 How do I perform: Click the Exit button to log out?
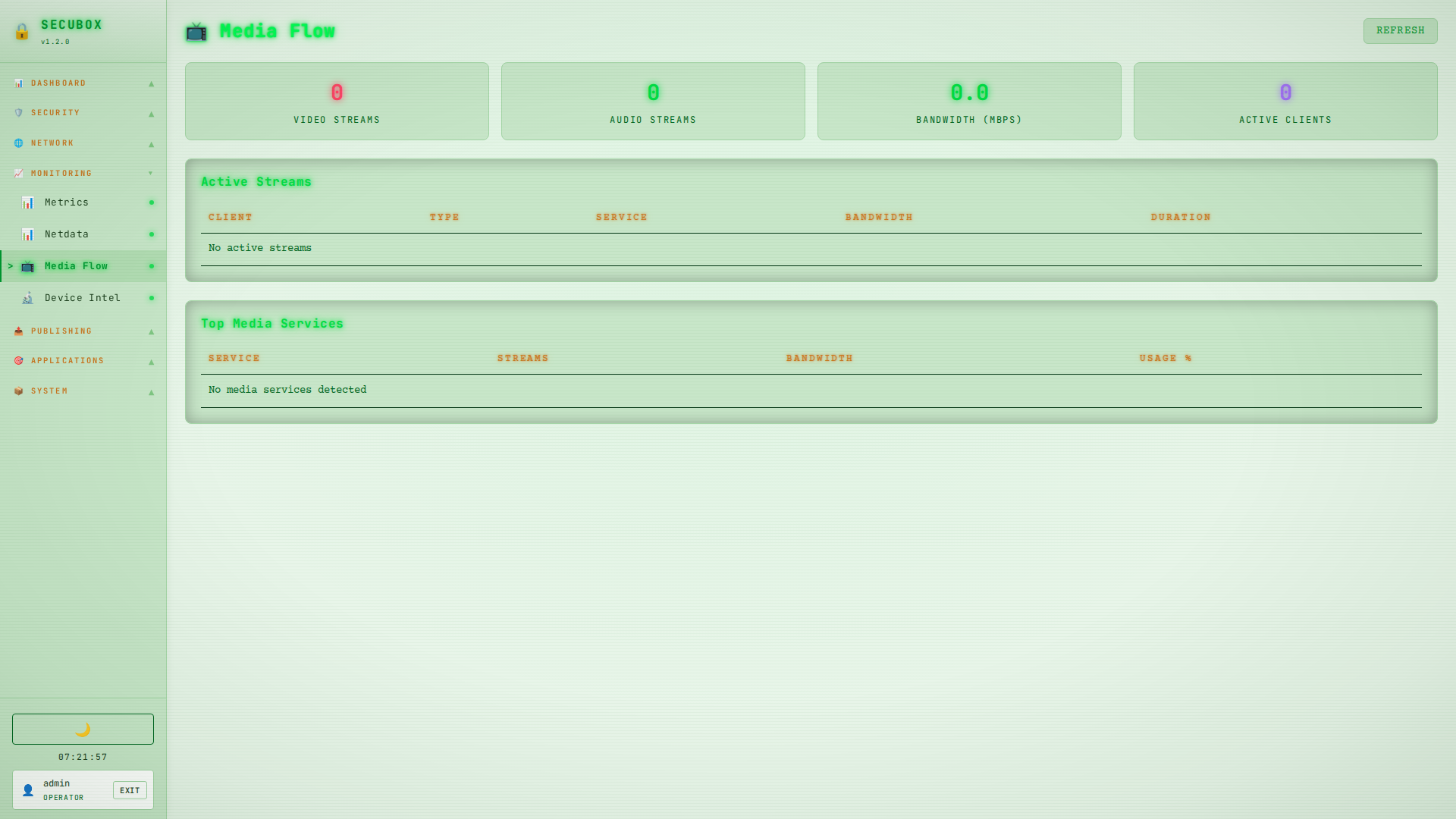coord(130,790)
